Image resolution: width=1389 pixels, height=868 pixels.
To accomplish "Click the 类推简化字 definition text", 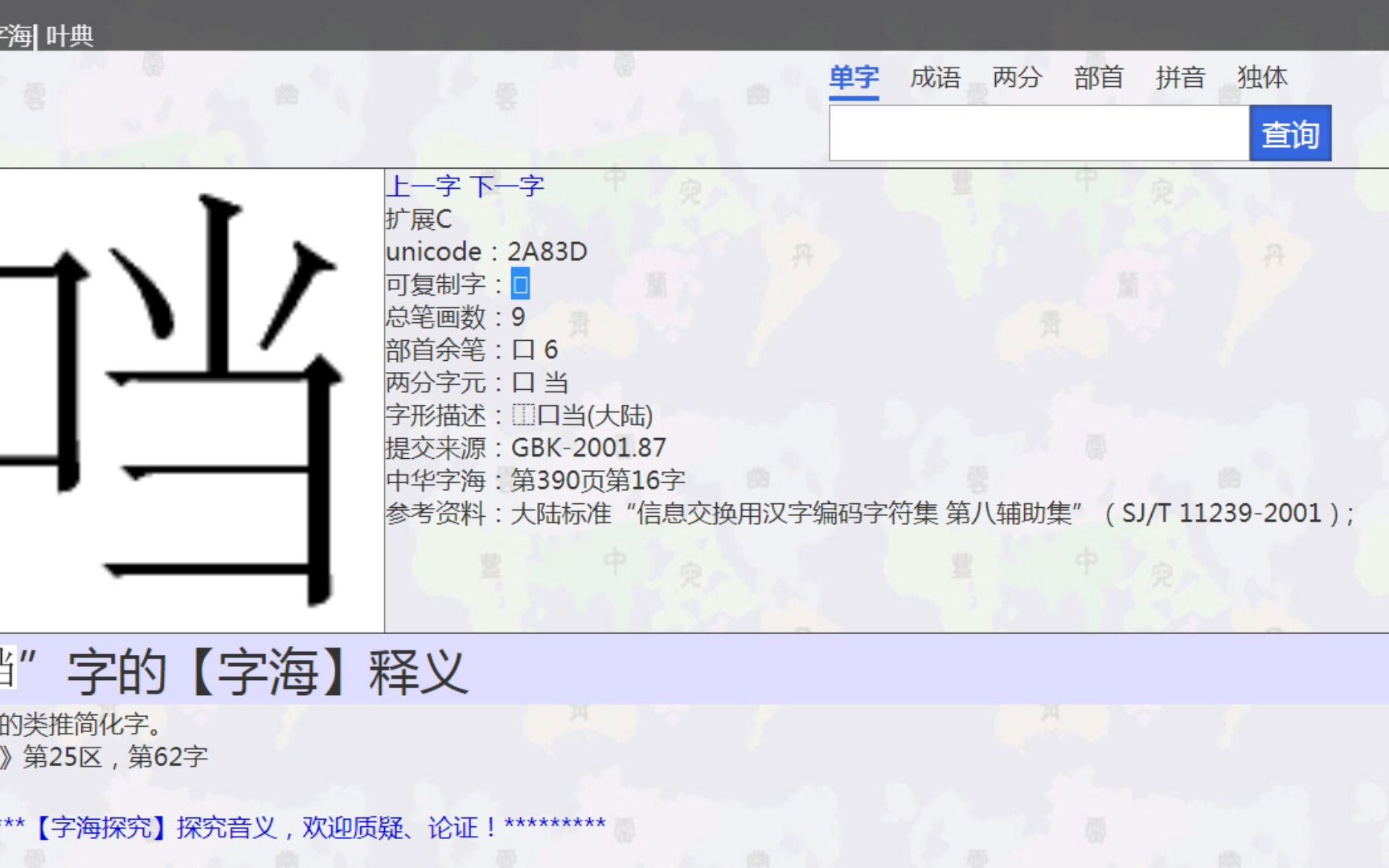I will point(80,724).
